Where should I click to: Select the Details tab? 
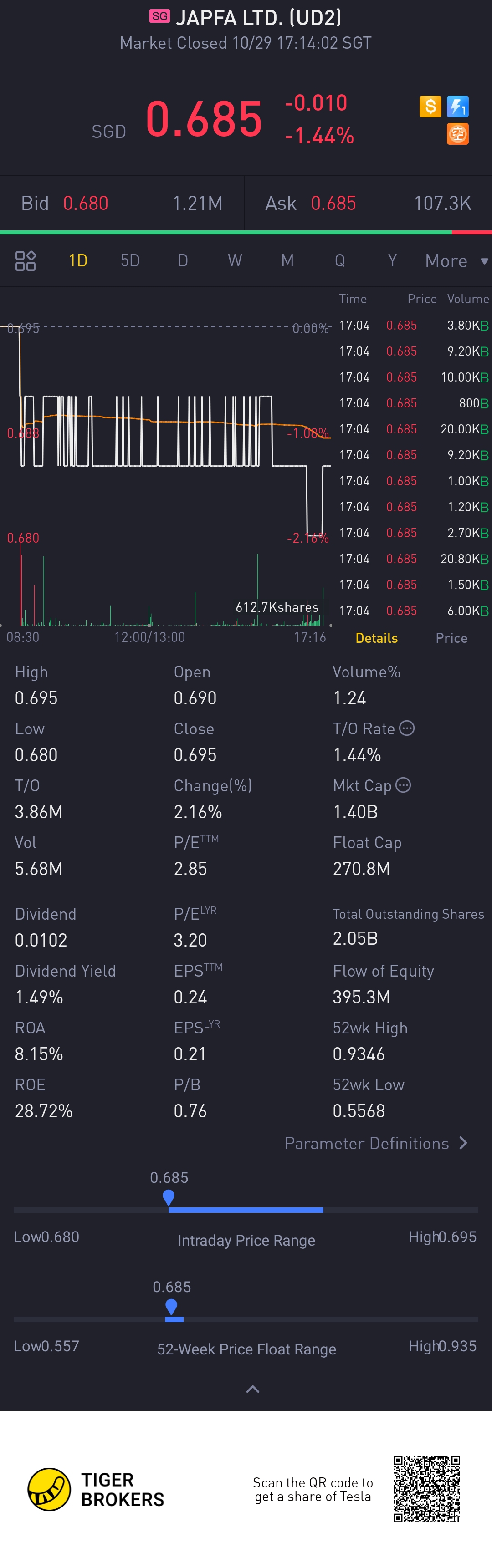click(376, 638)
